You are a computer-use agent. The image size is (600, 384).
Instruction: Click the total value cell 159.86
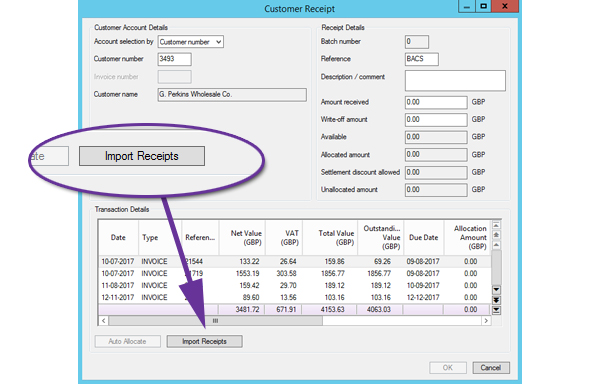coord(334,262)
